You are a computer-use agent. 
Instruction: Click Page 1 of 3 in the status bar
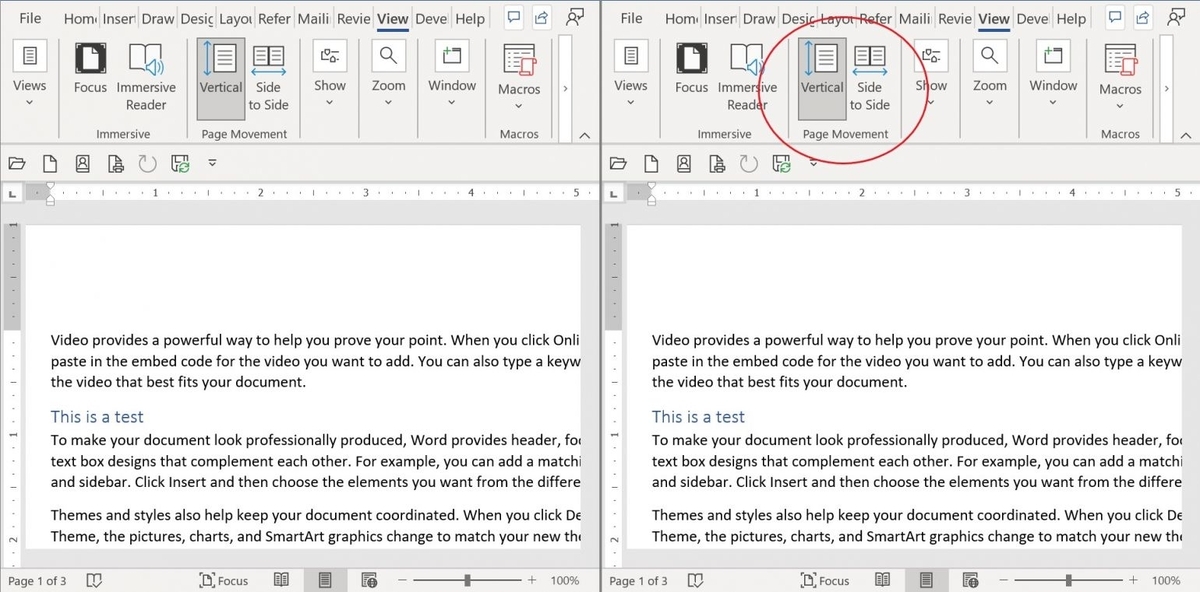[36, 580]
